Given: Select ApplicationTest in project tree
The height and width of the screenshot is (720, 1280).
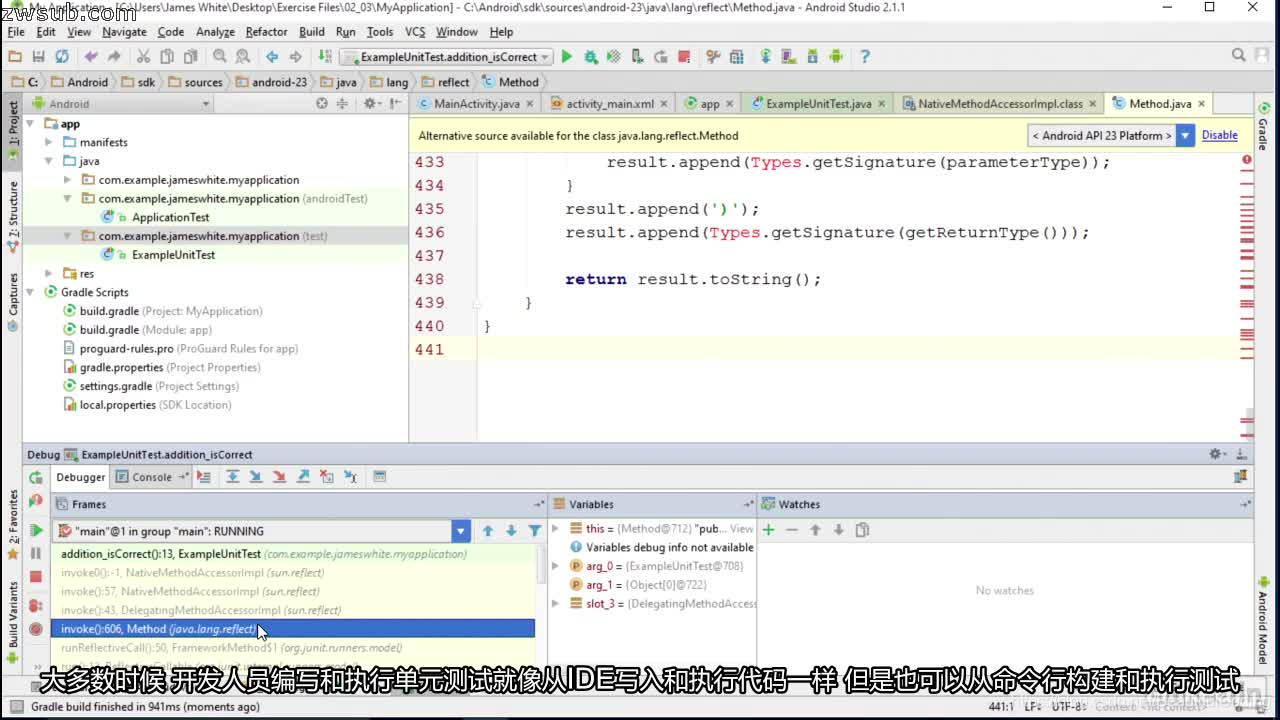Looking at the screenshot, I should pyautogui.click(x=171, y=217).
